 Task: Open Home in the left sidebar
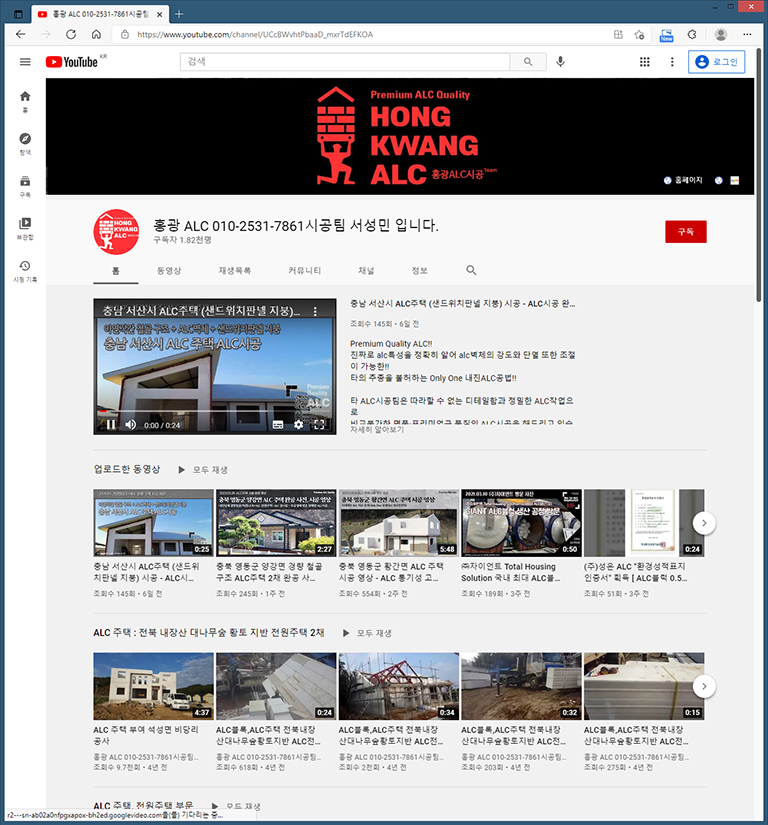point(25,102)
